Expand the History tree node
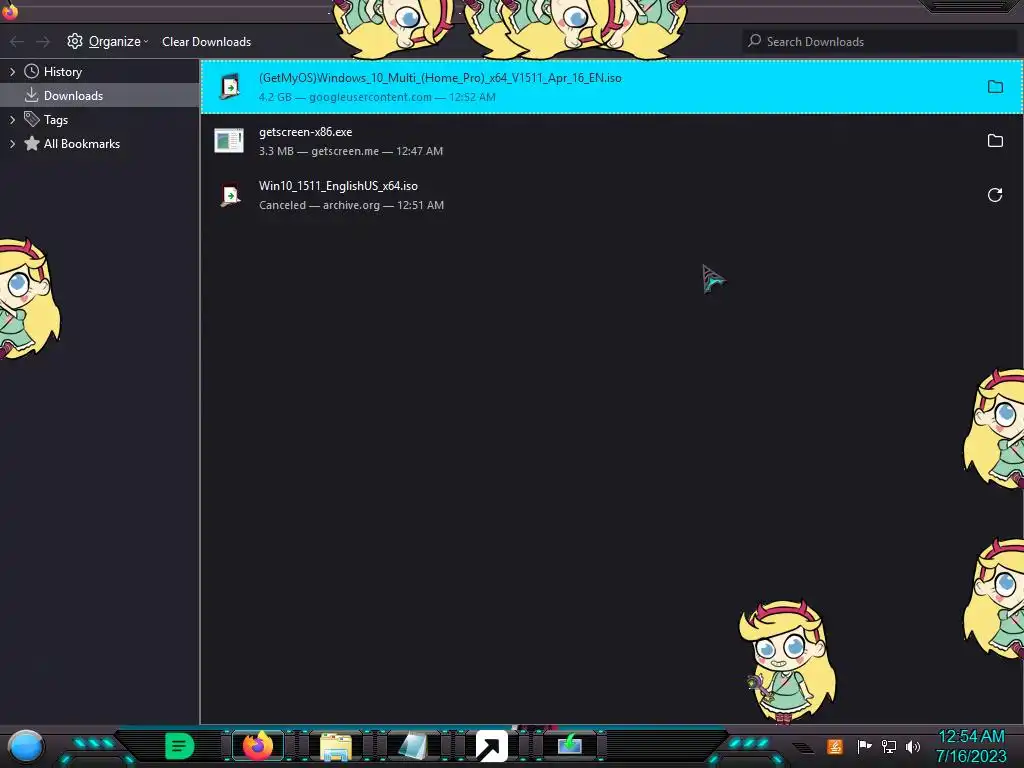The width and height of the screenshot is (1024, 768). [12, 72]
